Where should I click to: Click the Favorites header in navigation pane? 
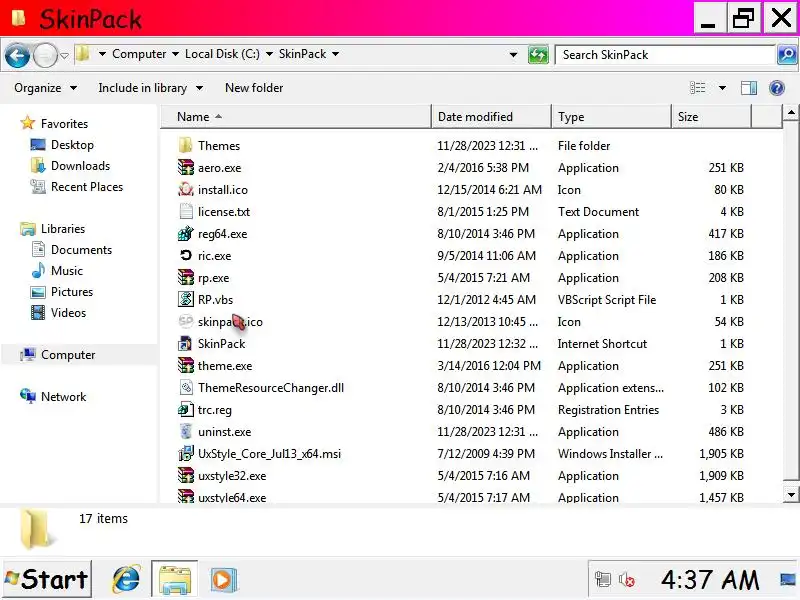point(54,123)
